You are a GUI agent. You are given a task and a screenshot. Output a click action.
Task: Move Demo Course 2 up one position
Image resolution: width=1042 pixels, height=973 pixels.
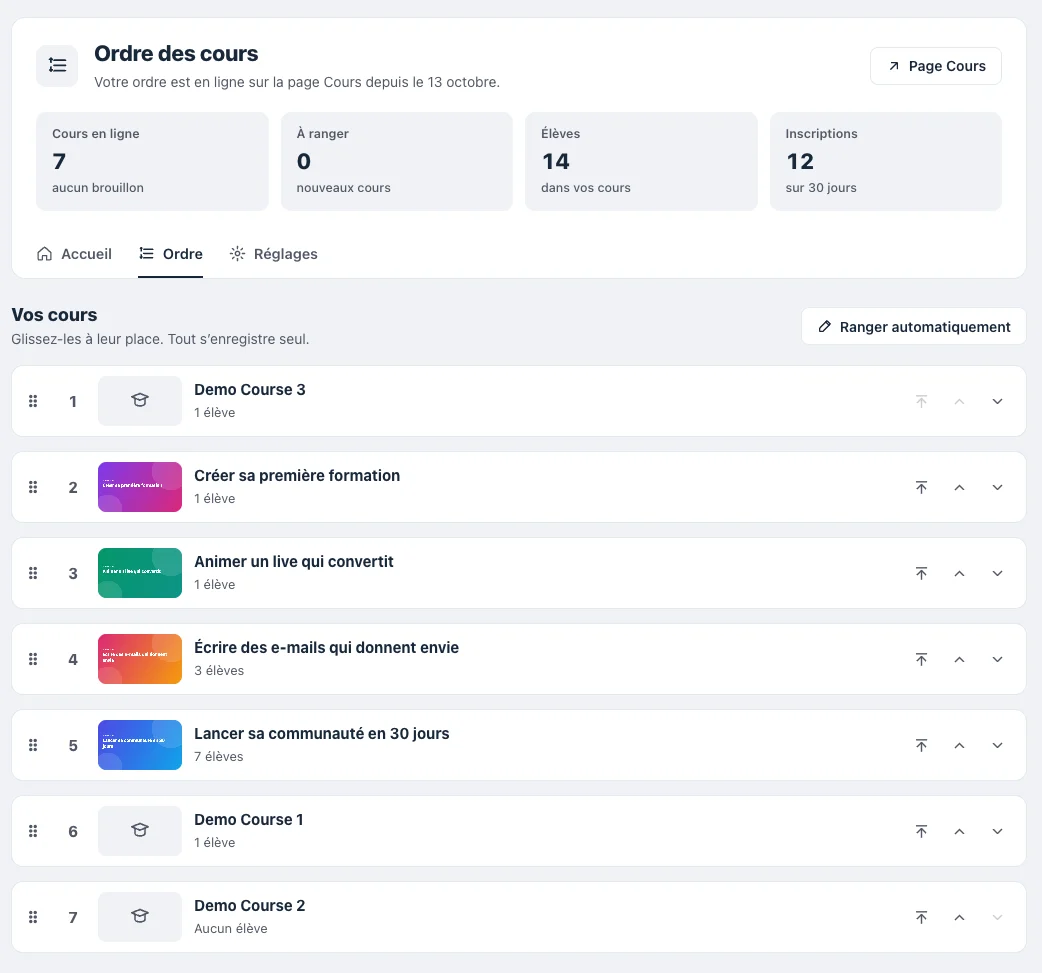[959, 917]
